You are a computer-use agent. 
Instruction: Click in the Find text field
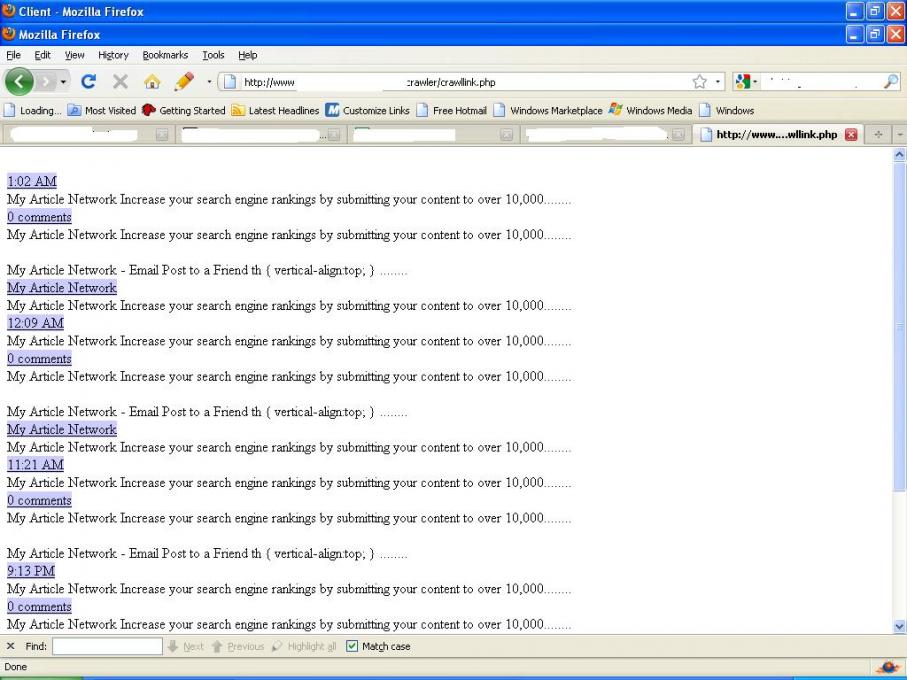pyautogui.click(x=107, y=647)
